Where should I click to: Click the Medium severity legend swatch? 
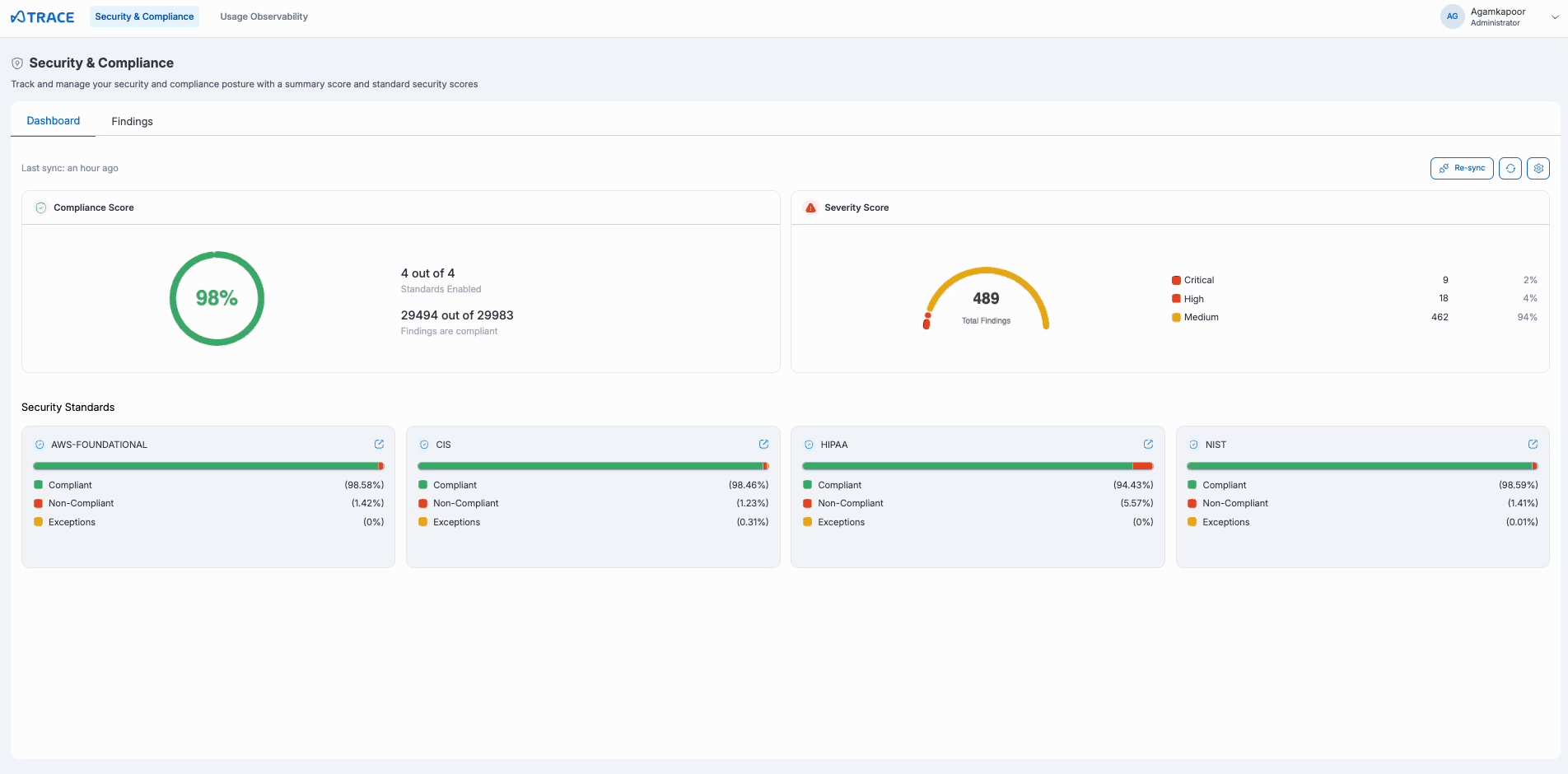tap(1176, 318)
